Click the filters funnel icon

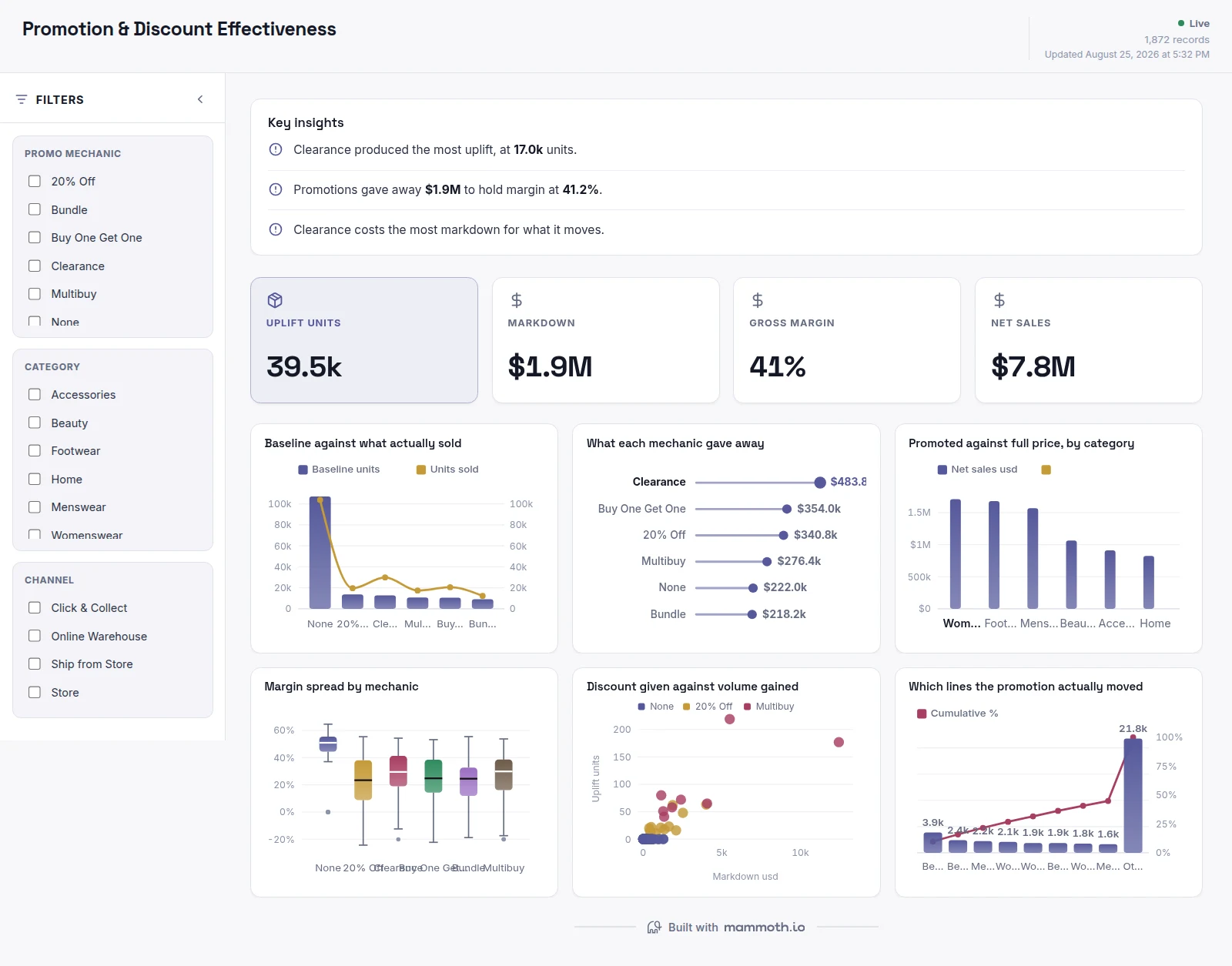[x=22, y=99]
